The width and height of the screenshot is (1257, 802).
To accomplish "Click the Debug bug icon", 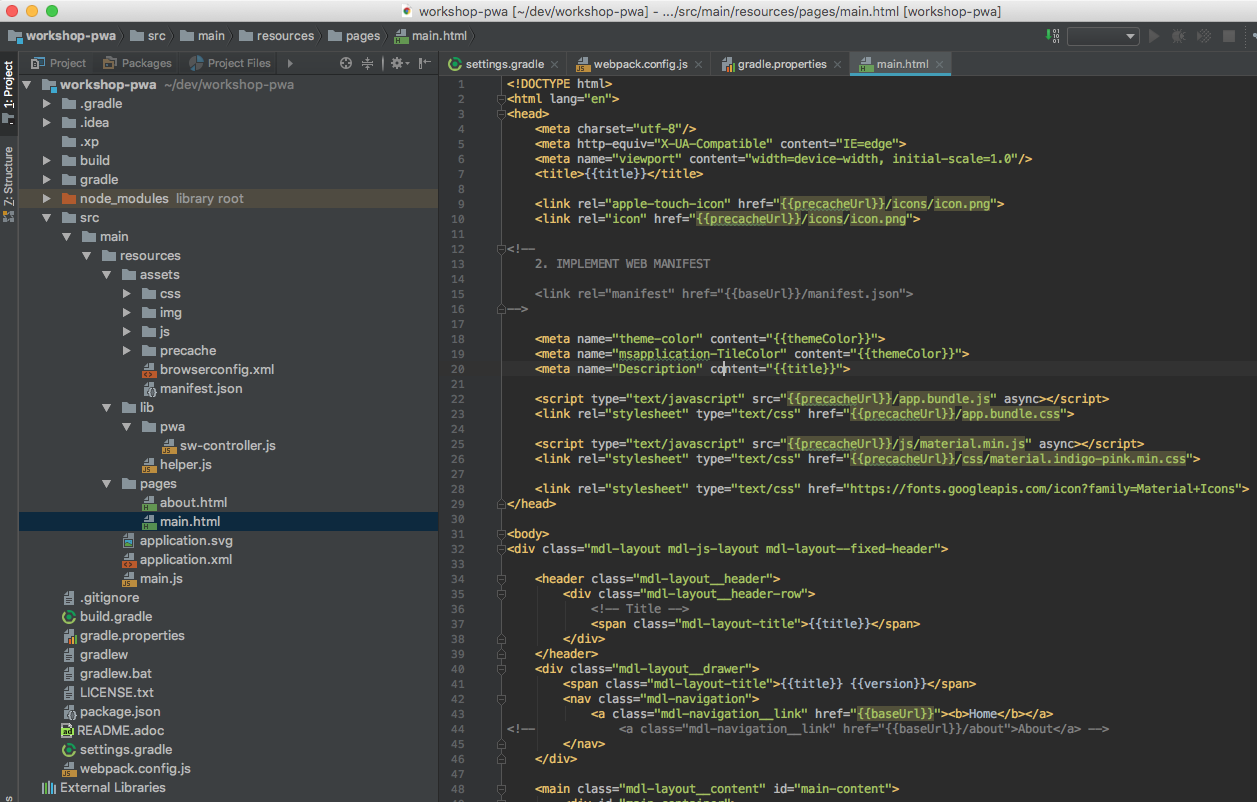I will [x=1179, y=36].
